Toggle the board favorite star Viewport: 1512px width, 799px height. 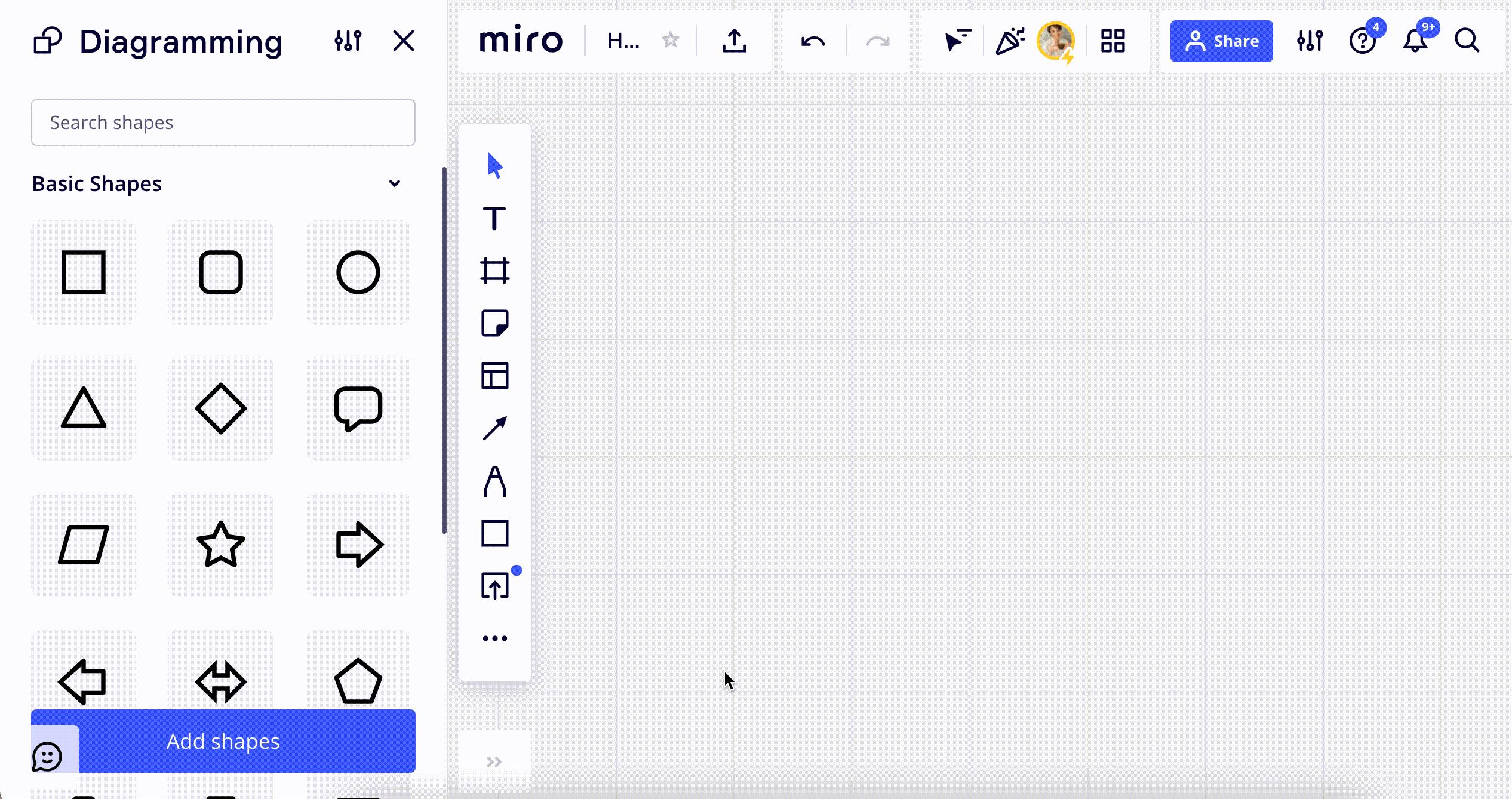pos(670,40)
